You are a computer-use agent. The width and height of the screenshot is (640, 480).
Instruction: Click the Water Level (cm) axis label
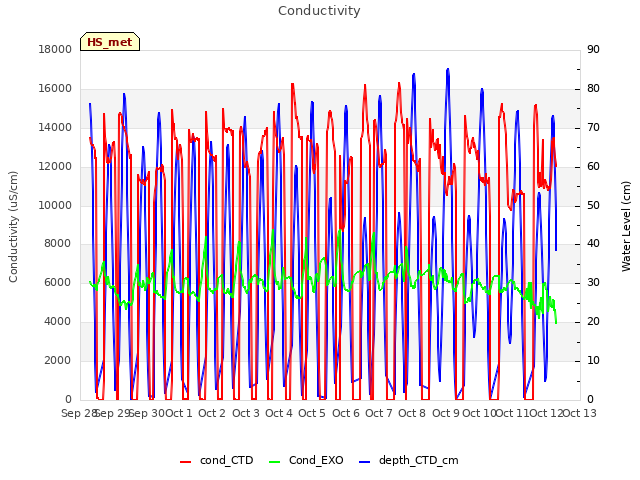[x=626, y=227]
